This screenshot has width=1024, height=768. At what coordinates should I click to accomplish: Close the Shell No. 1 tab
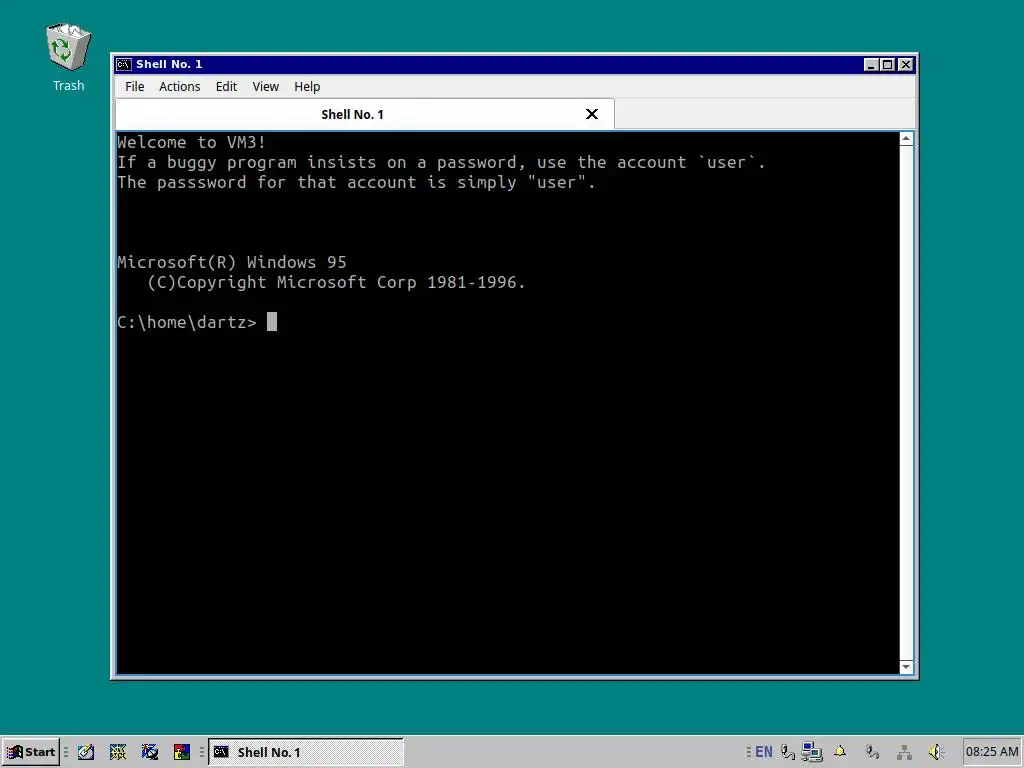pyautogui.click(x=592, y=114)
